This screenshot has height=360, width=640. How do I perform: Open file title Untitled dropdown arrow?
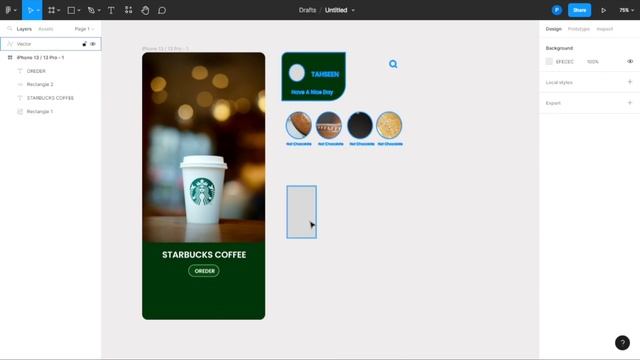353,10
